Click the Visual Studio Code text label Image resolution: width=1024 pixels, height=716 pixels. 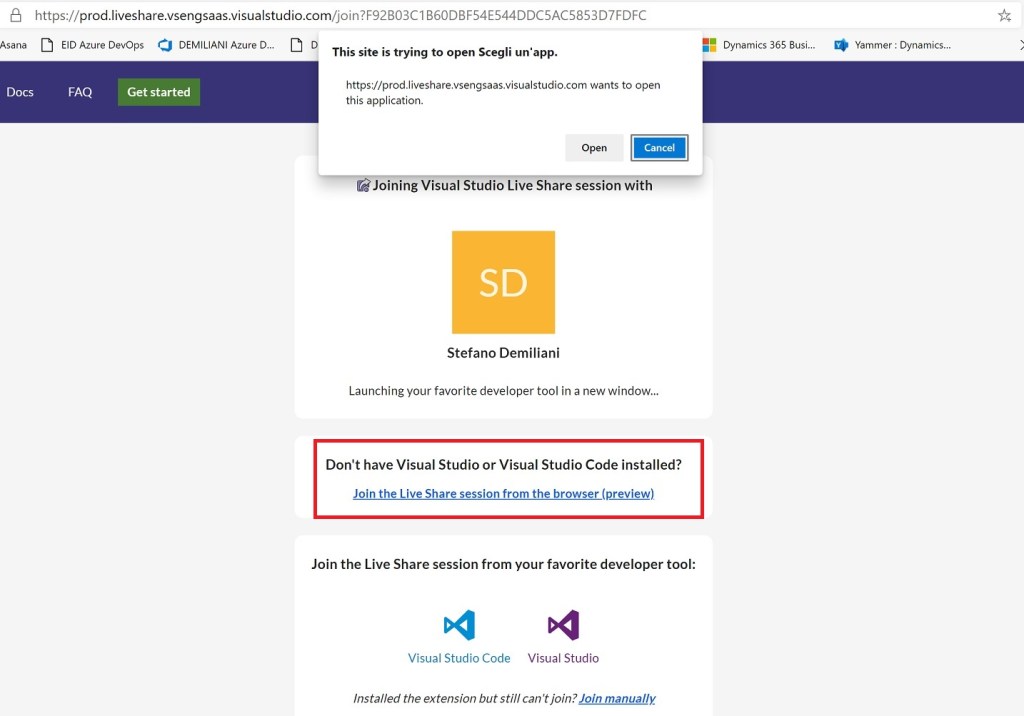[x=459, y=658]
